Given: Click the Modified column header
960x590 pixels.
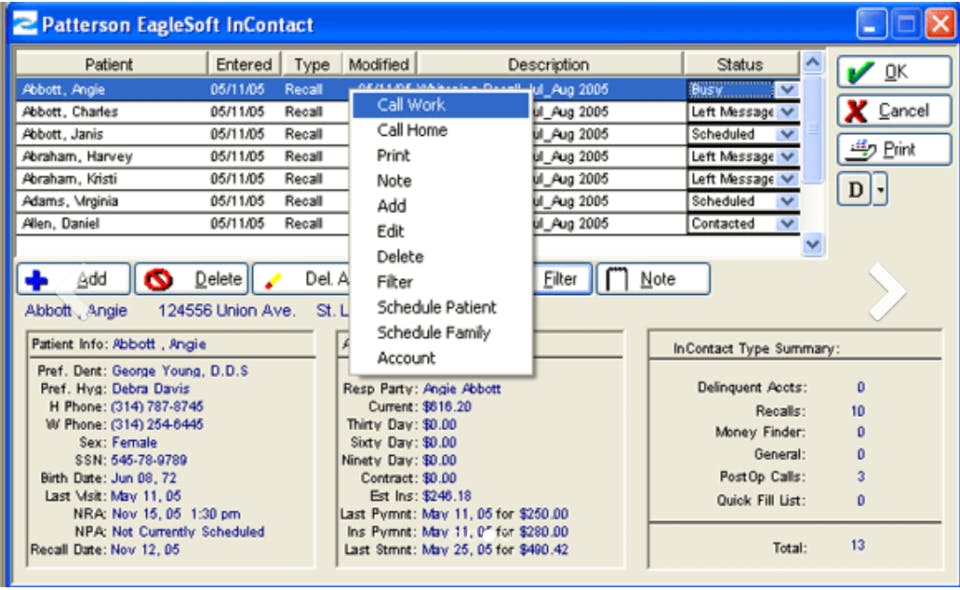Looking at the screenshot, I should pos(378,64).
